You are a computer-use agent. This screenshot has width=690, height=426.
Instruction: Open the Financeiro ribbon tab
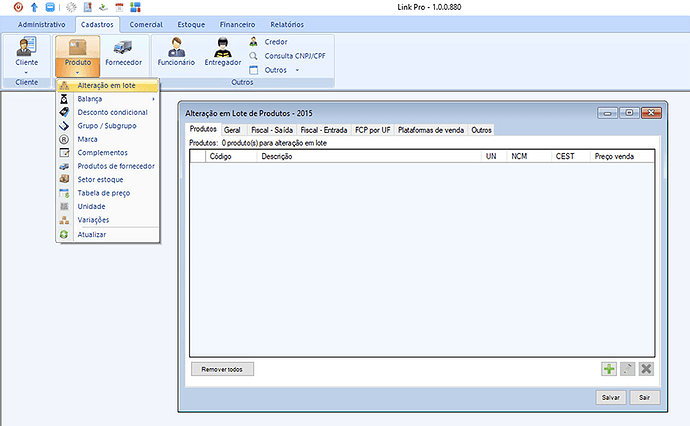pyautogui.click(x=237, y=25)
